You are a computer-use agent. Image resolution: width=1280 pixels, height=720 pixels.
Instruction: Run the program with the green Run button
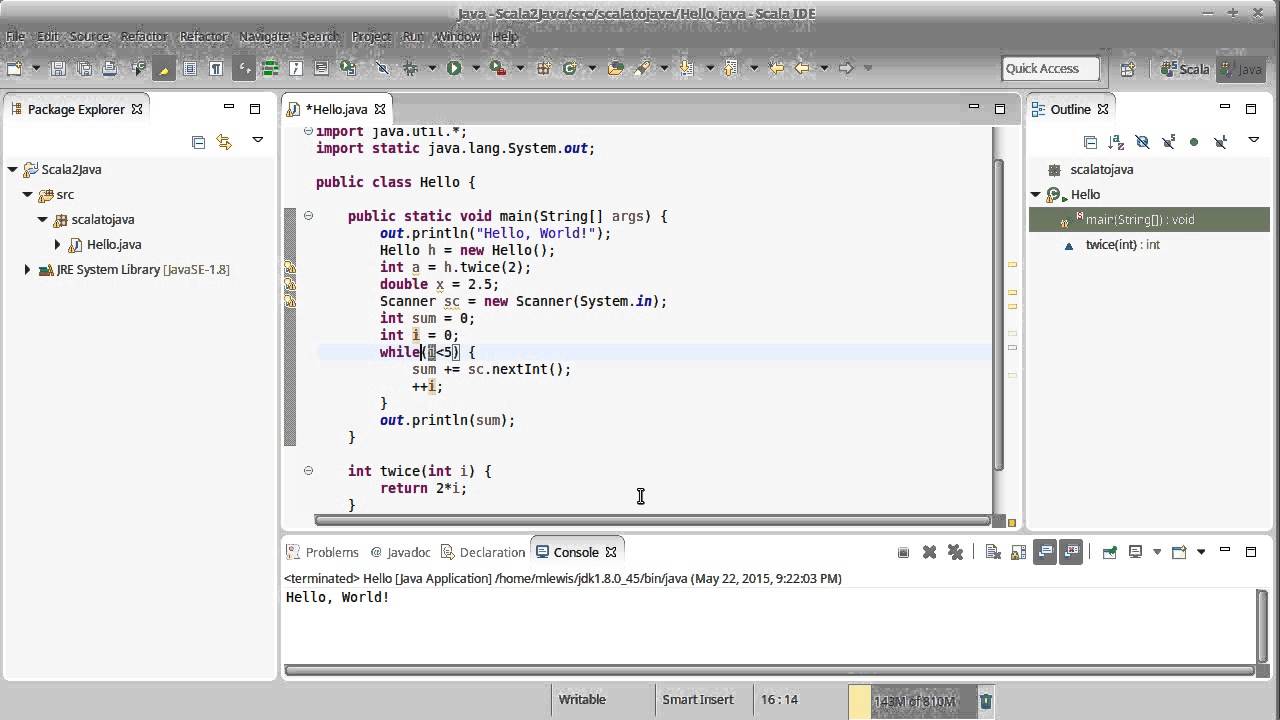point(454,68)
